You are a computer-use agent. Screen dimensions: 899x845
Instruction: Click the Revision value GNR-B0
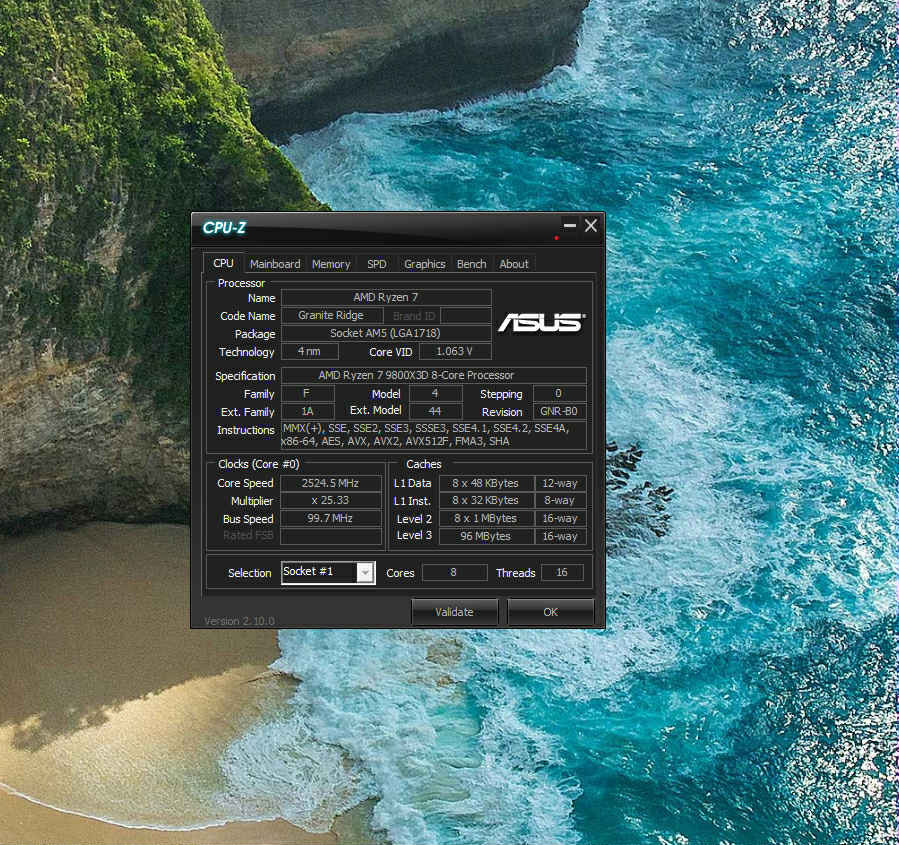click(559, 411)
